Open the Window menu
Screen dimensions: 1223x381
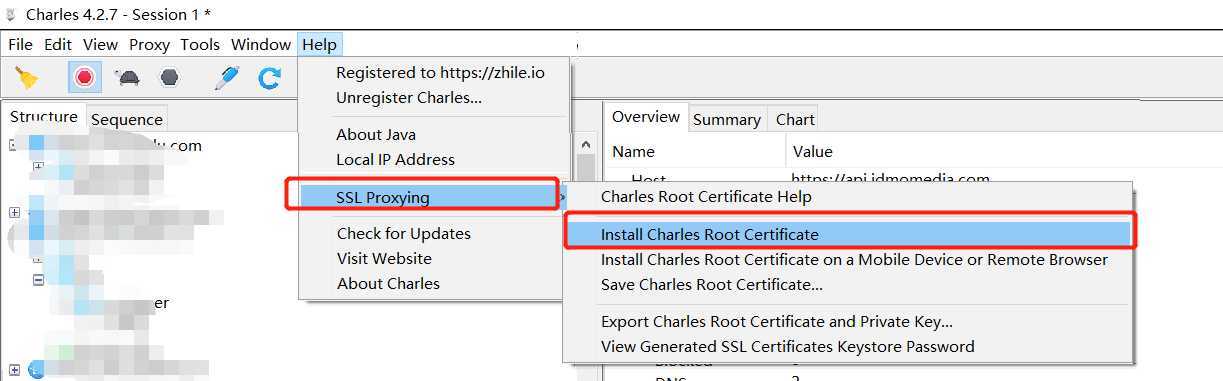click(x=261, y=44)
